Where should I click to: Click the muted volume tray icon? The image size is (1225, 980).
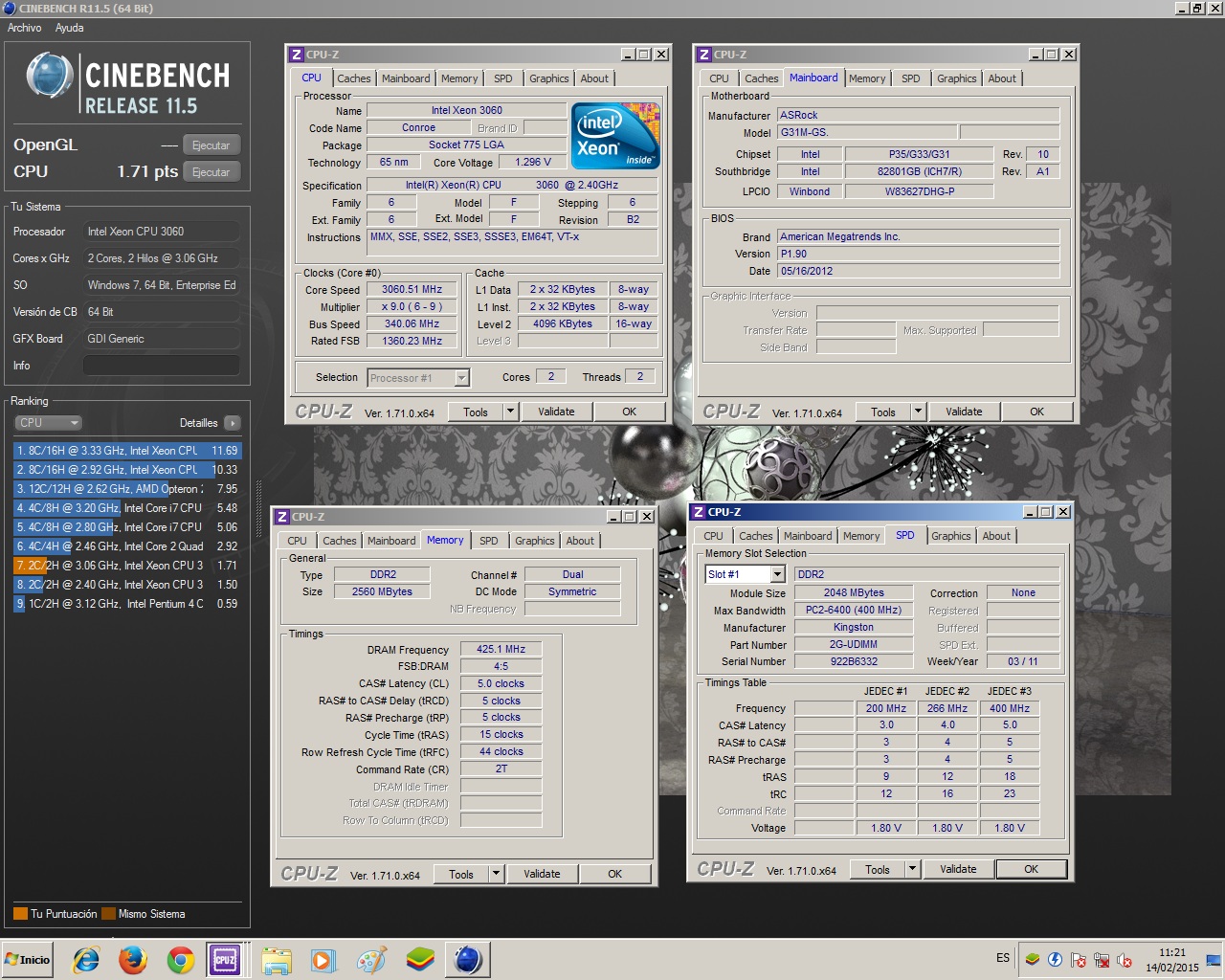coord(1125,959)
